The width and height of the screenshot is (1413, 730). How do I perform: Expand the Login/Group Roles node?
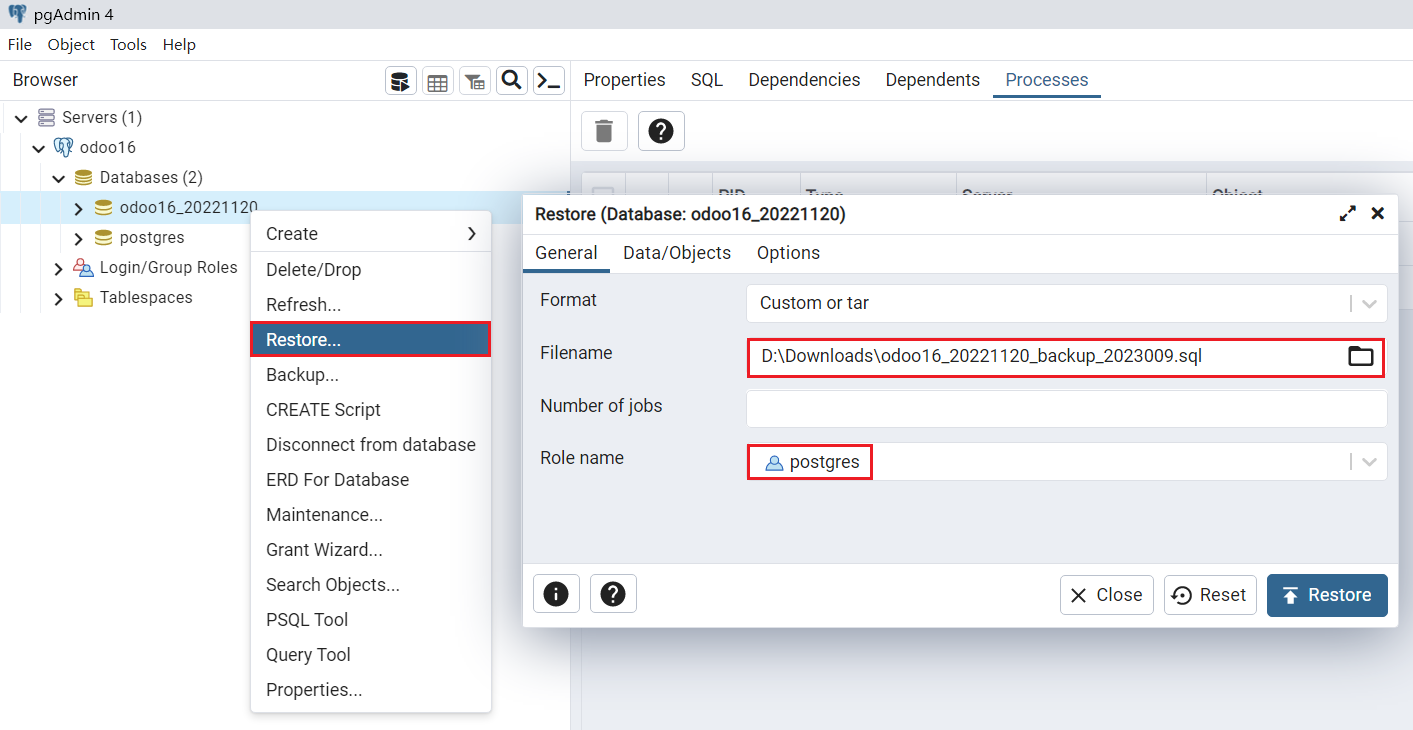(59, 268)
